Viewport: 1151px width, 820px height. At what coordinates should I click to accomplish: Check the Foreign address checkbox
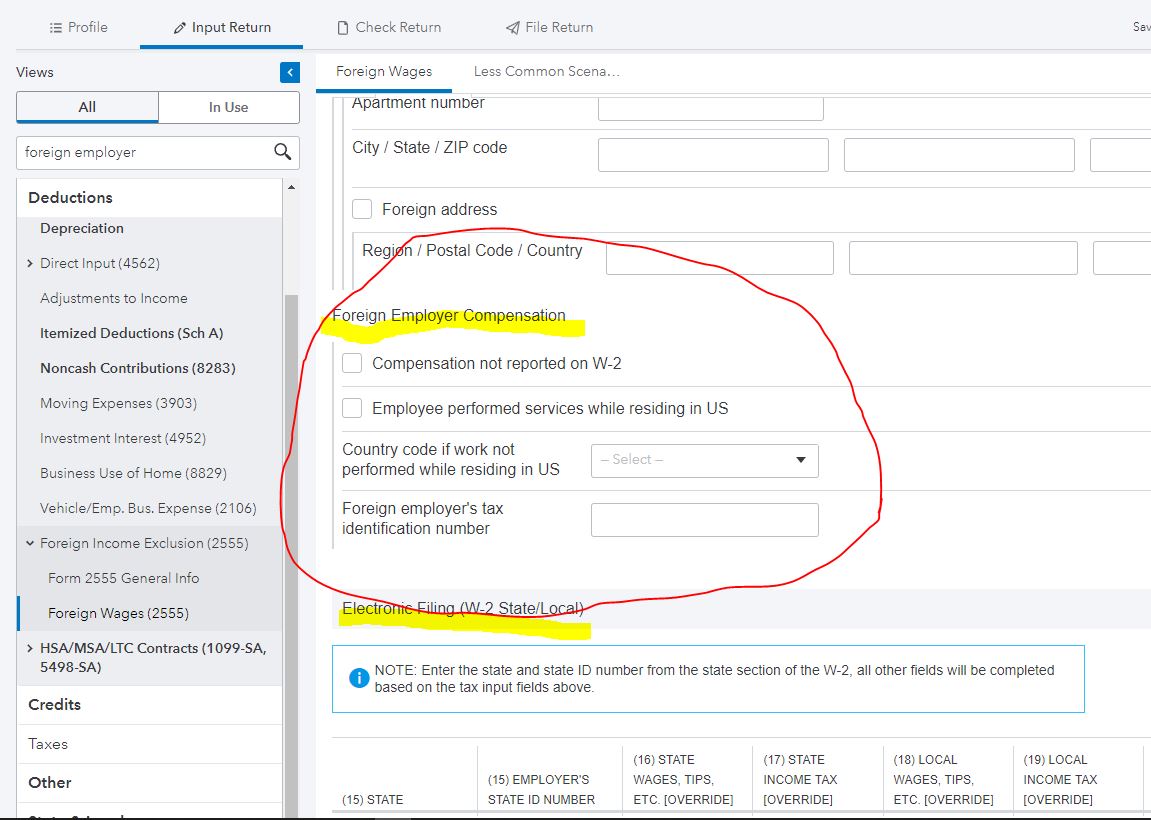pyautogui.click(x=362, y=209)
